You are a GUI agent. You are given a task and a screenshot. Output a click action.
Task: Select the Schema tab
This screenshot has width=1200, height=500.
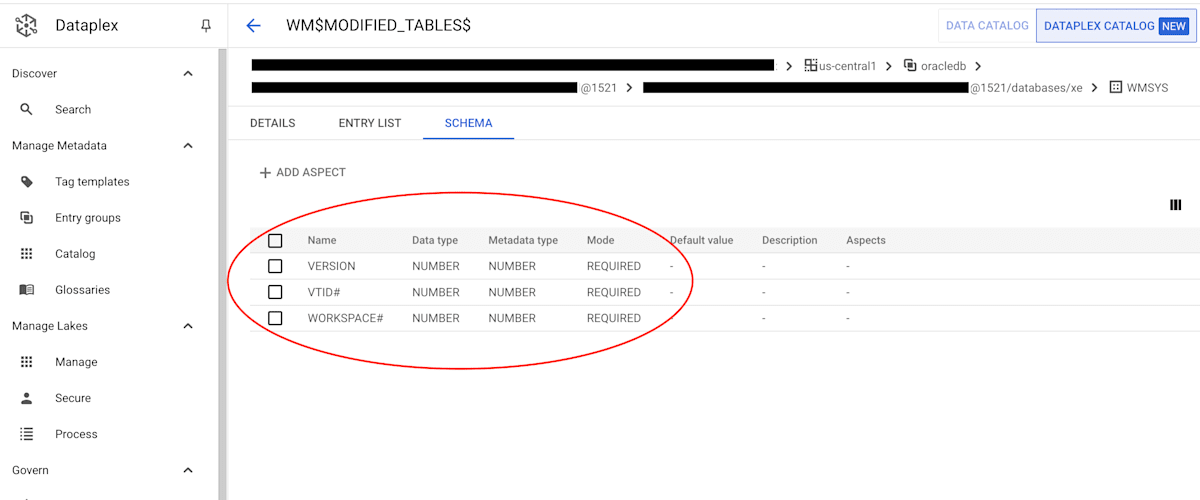coord(468,123)
